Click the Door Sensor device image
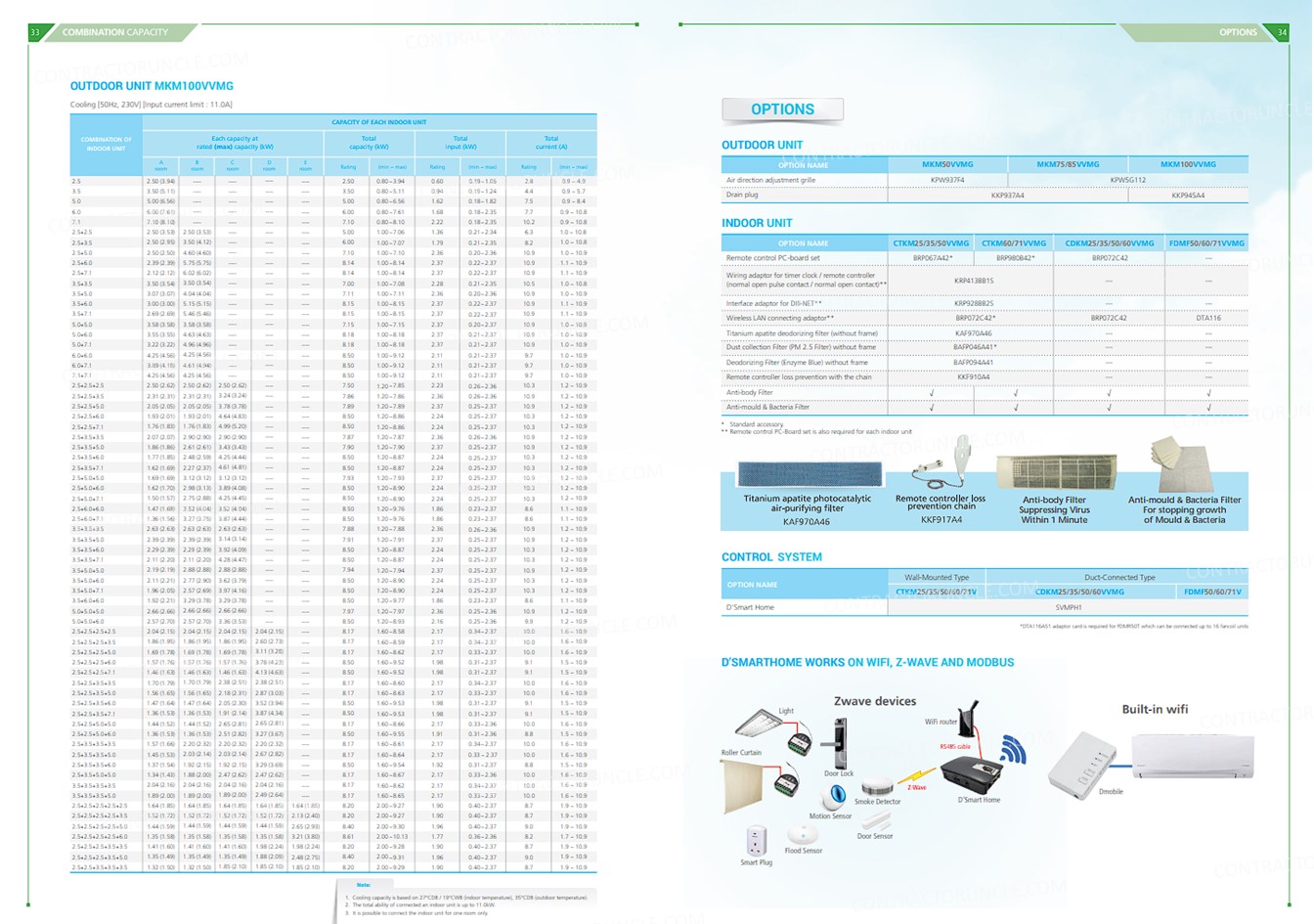1314x924 pixels. pyautogui.click(x=876, y=822)
